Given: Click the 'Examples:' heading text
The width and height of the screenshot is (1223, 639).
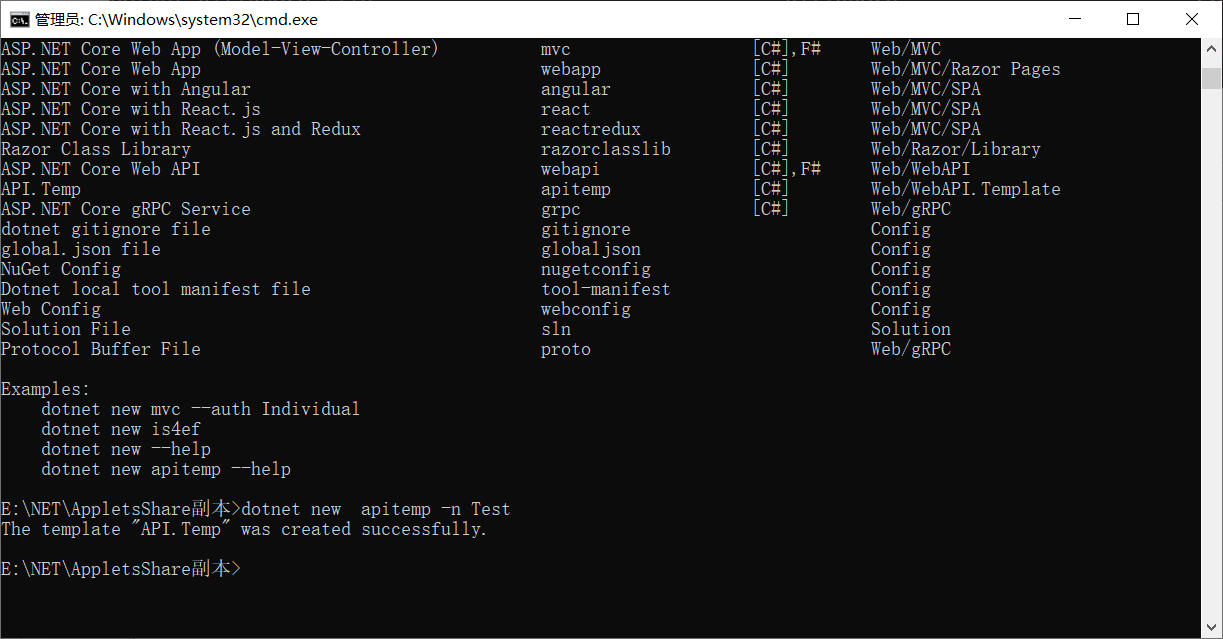Looking at the screenshot, I should pos(46,389).
